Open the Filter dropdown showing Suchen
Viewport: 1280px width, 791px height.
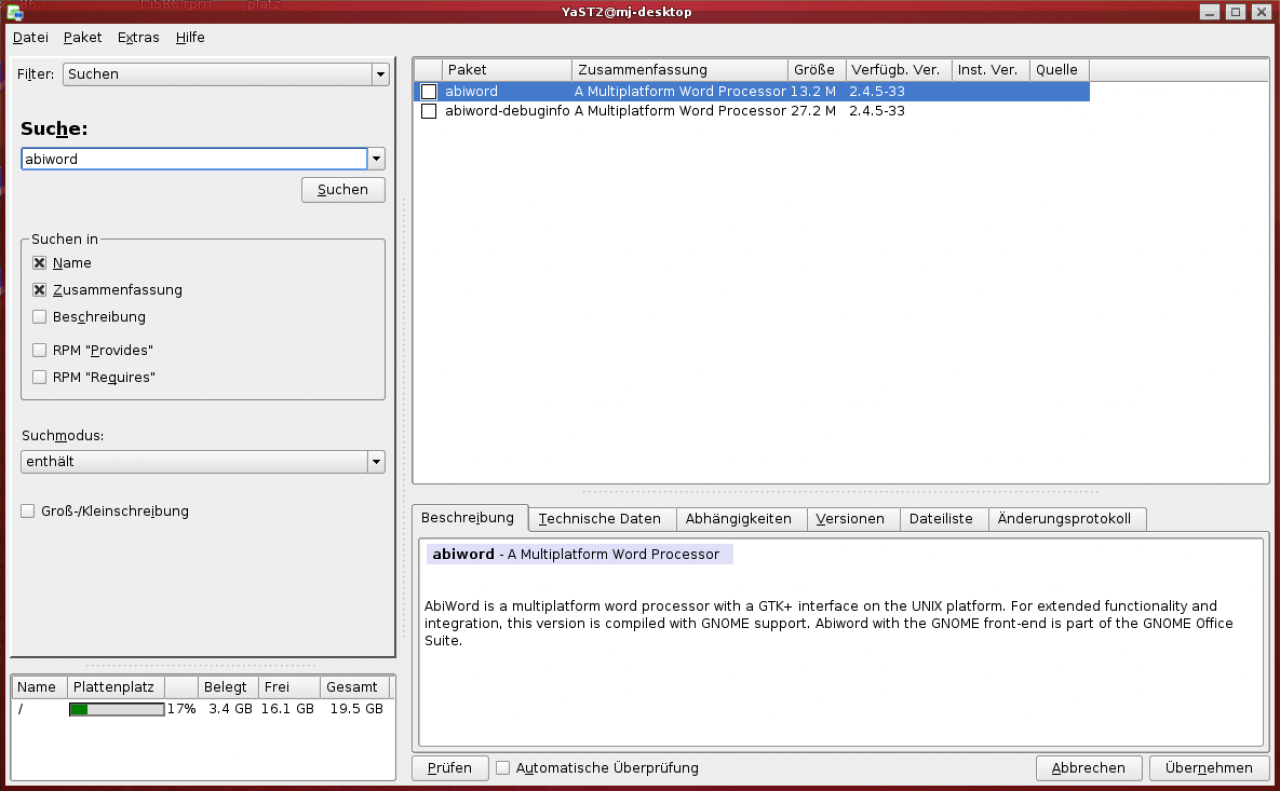pos(226,74)
